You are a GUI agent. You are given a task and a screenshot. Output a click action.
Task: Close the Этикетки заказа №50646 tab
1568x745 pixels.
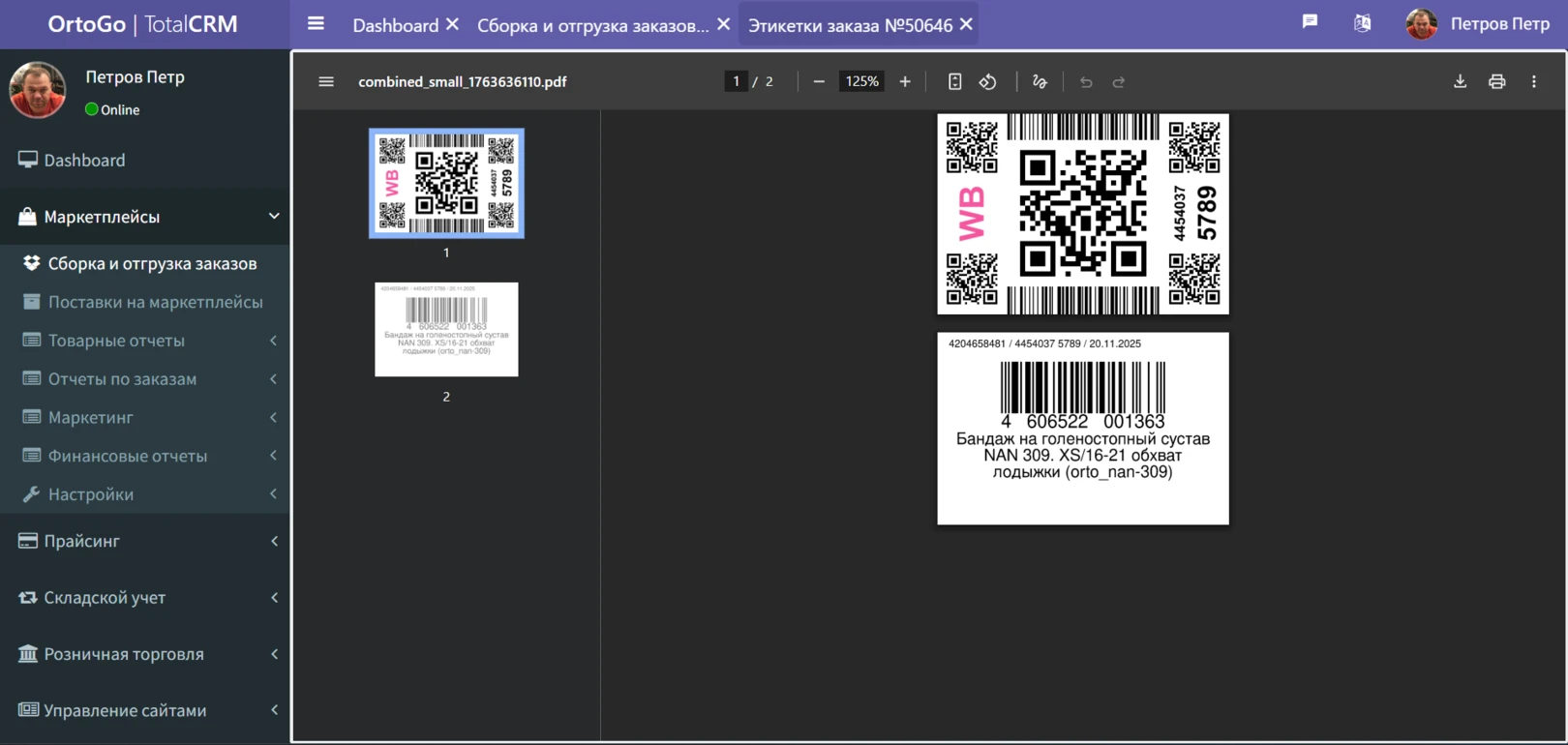pos(966,25)
